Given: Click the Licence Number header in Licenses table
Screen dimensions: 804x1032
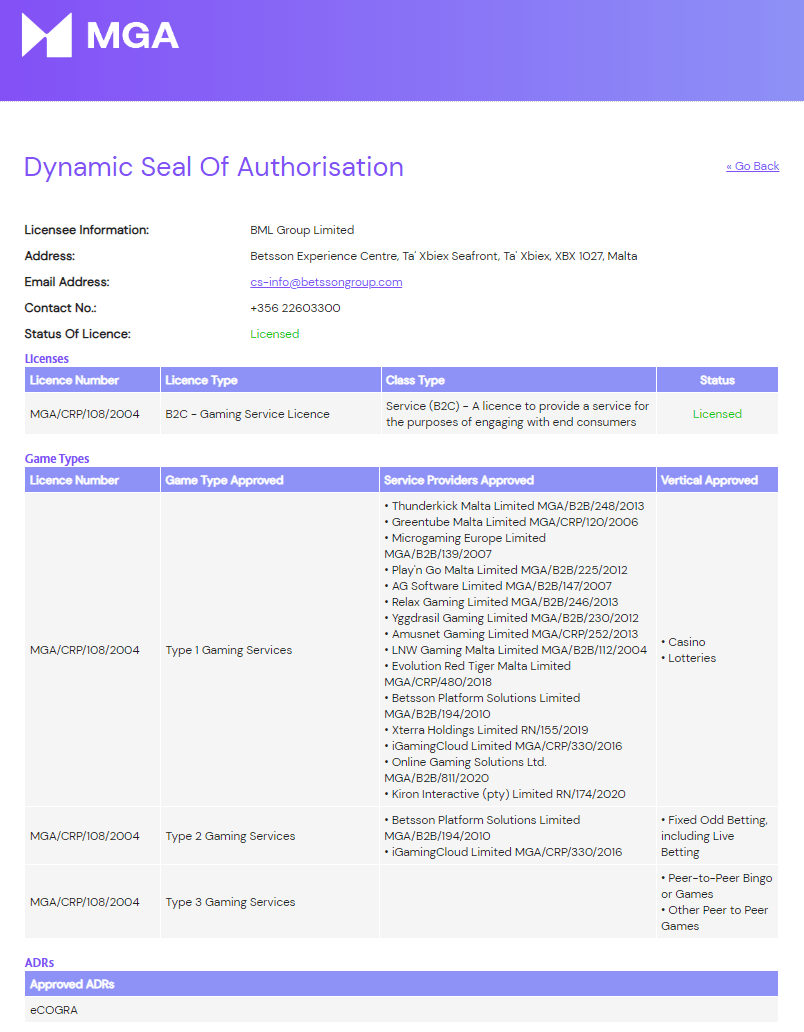Looking at the screenshot, I should 93,380.
